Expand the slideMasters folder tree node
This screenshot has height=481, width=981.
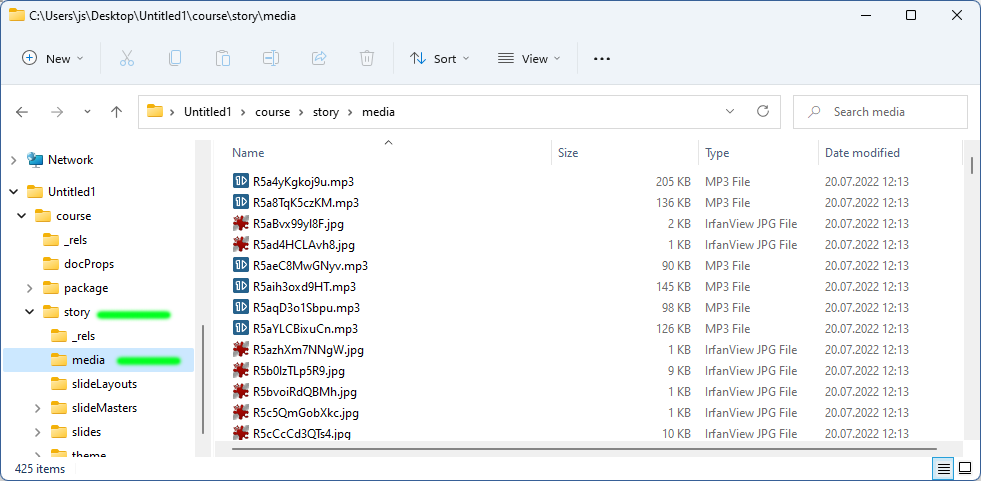click(38, 408)
